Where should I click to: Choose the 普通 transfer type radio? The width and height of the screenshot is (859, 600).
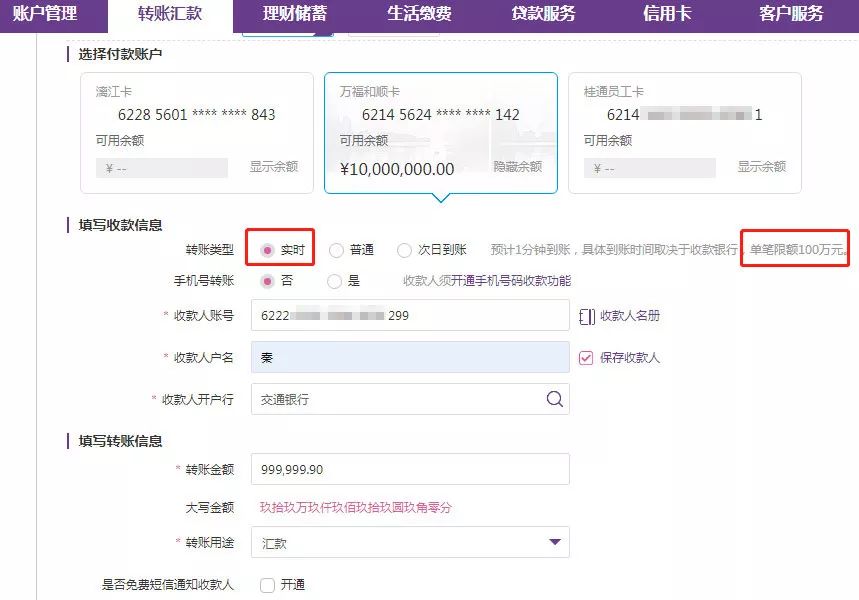[x=336, y=250]
